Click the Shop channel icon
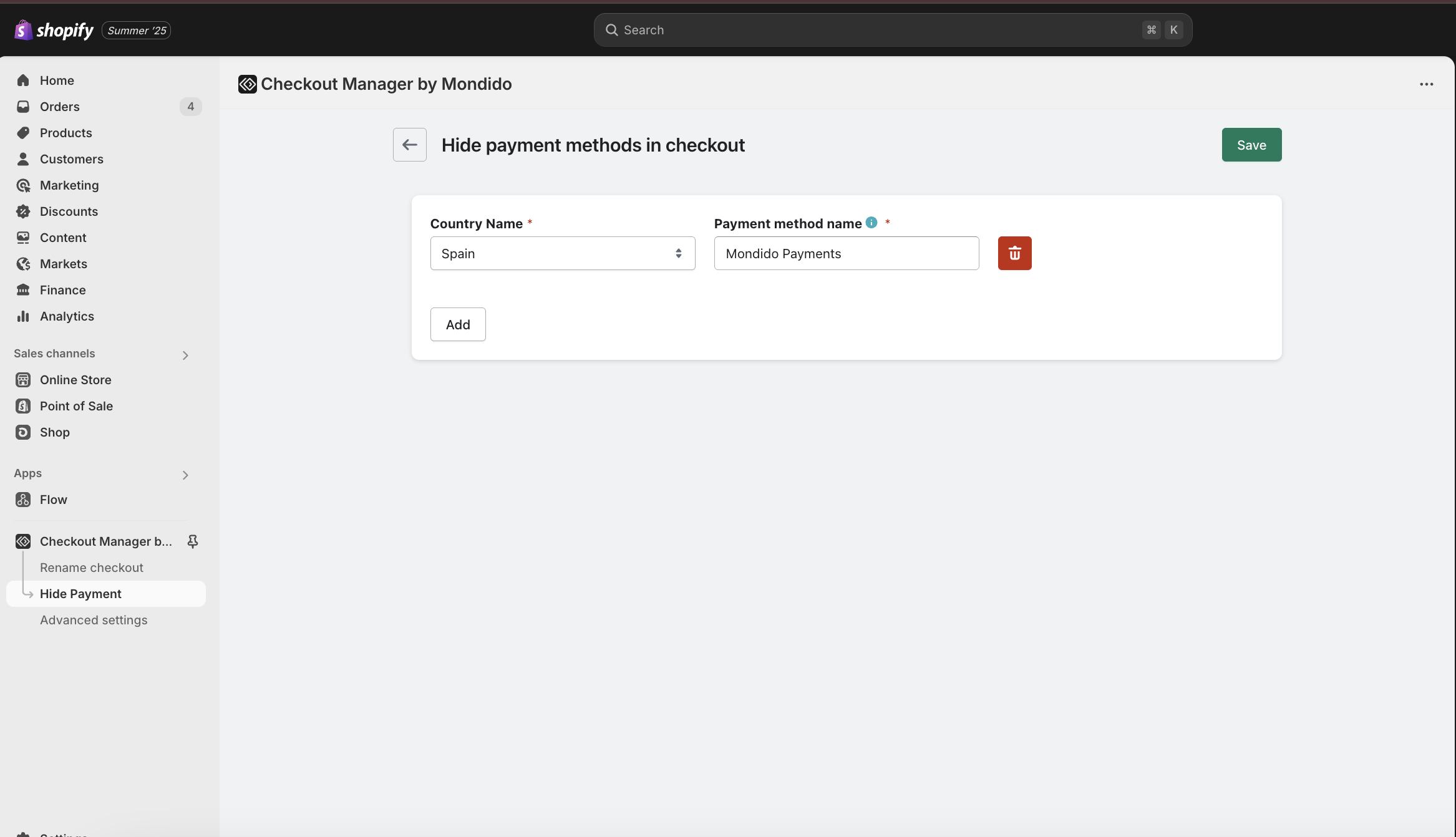 (23, 432)
